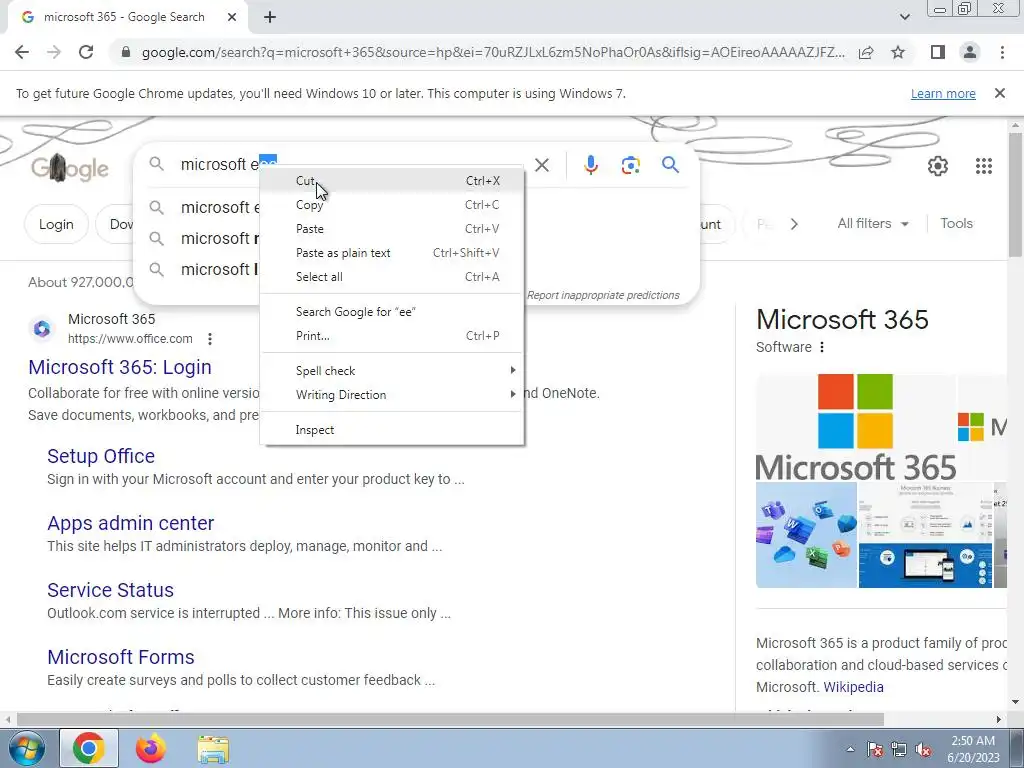Open the browser side panel

tap(938, 52)
